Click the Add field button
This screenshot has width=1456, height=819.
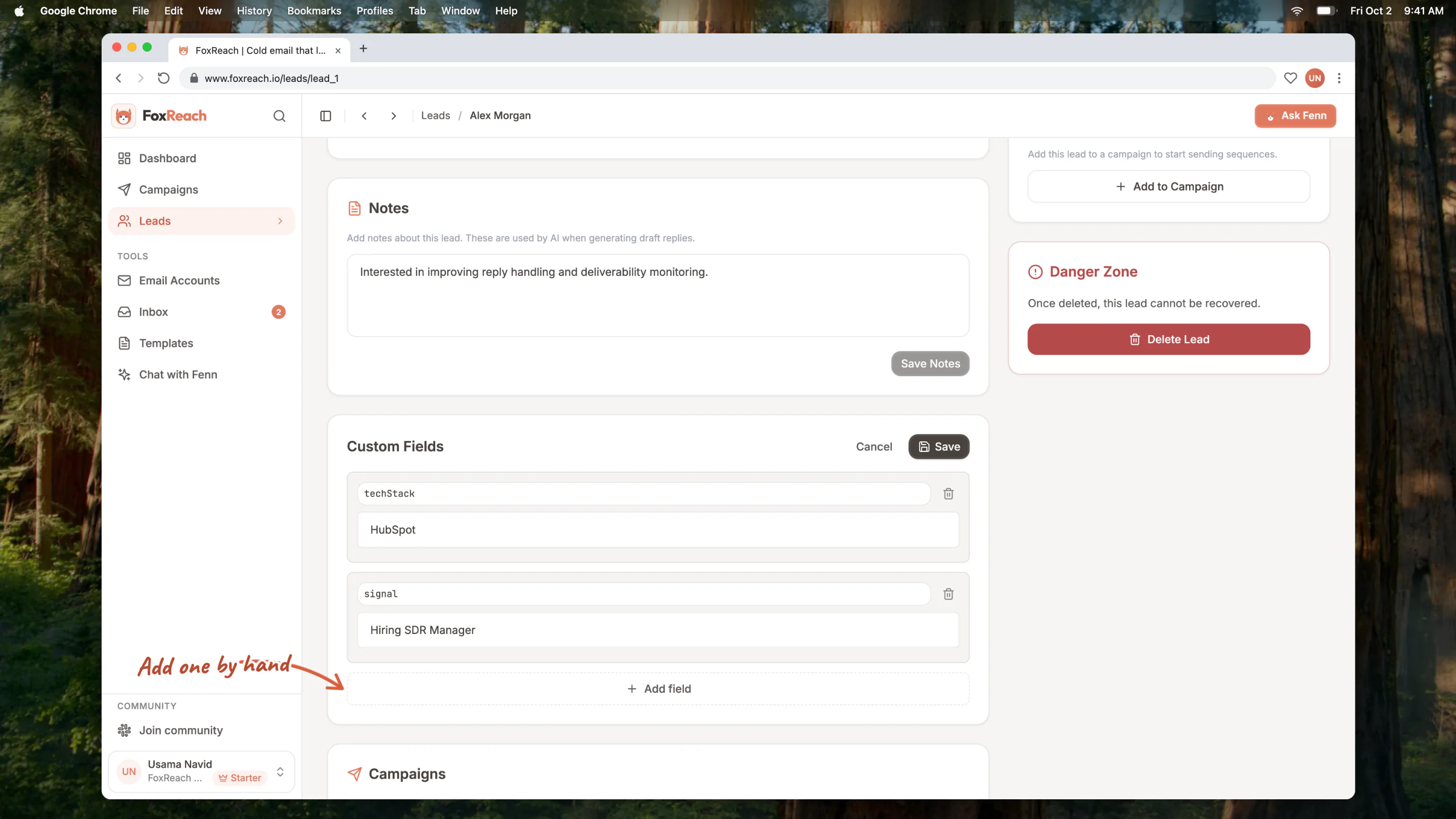(x=658, y=689)
